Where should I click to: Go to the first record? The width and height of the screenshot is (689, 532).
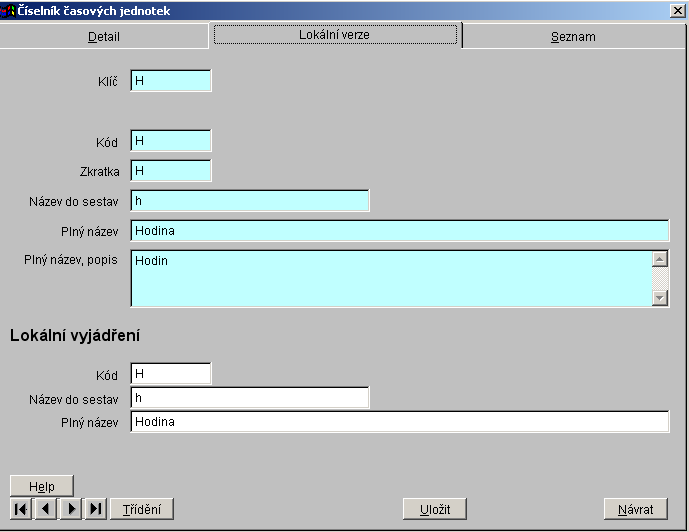click(21, 509)
